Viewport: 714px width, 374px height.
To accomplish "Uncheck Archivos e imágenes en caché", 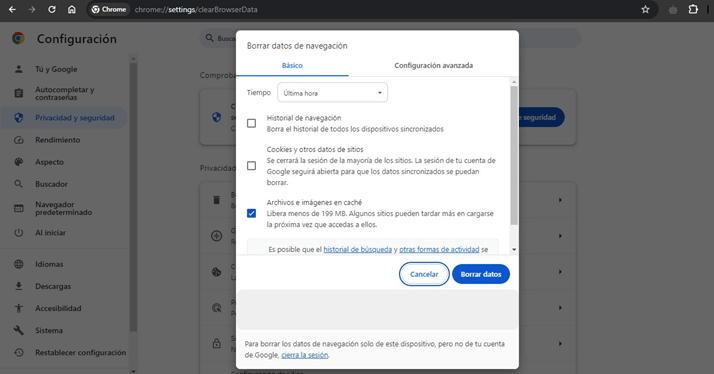I will [251, 213].
